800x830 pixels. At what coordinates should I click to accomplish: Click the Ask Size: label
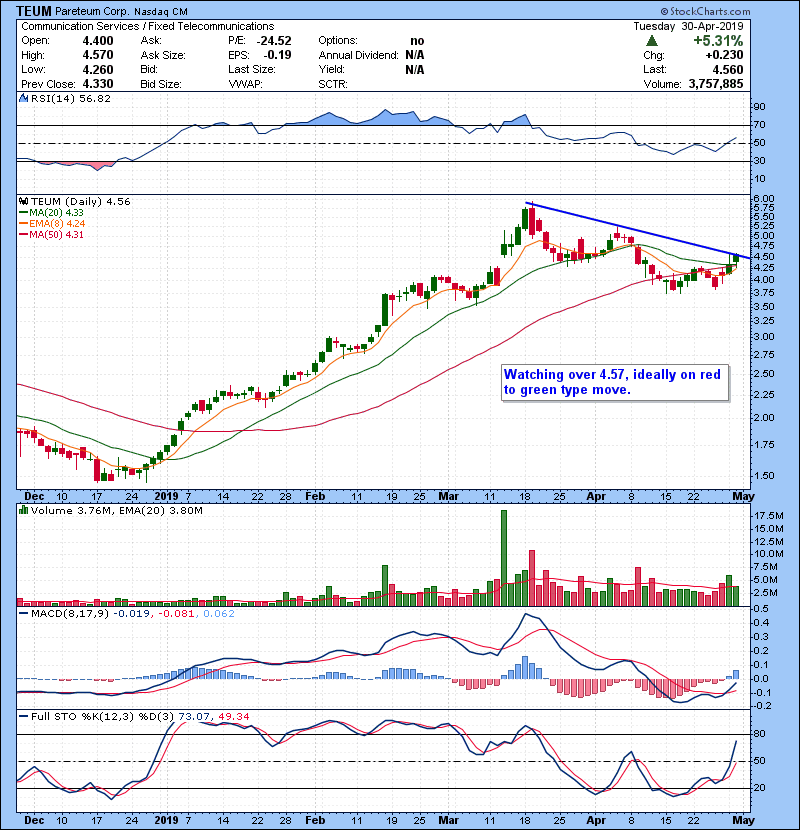(163, 55)
